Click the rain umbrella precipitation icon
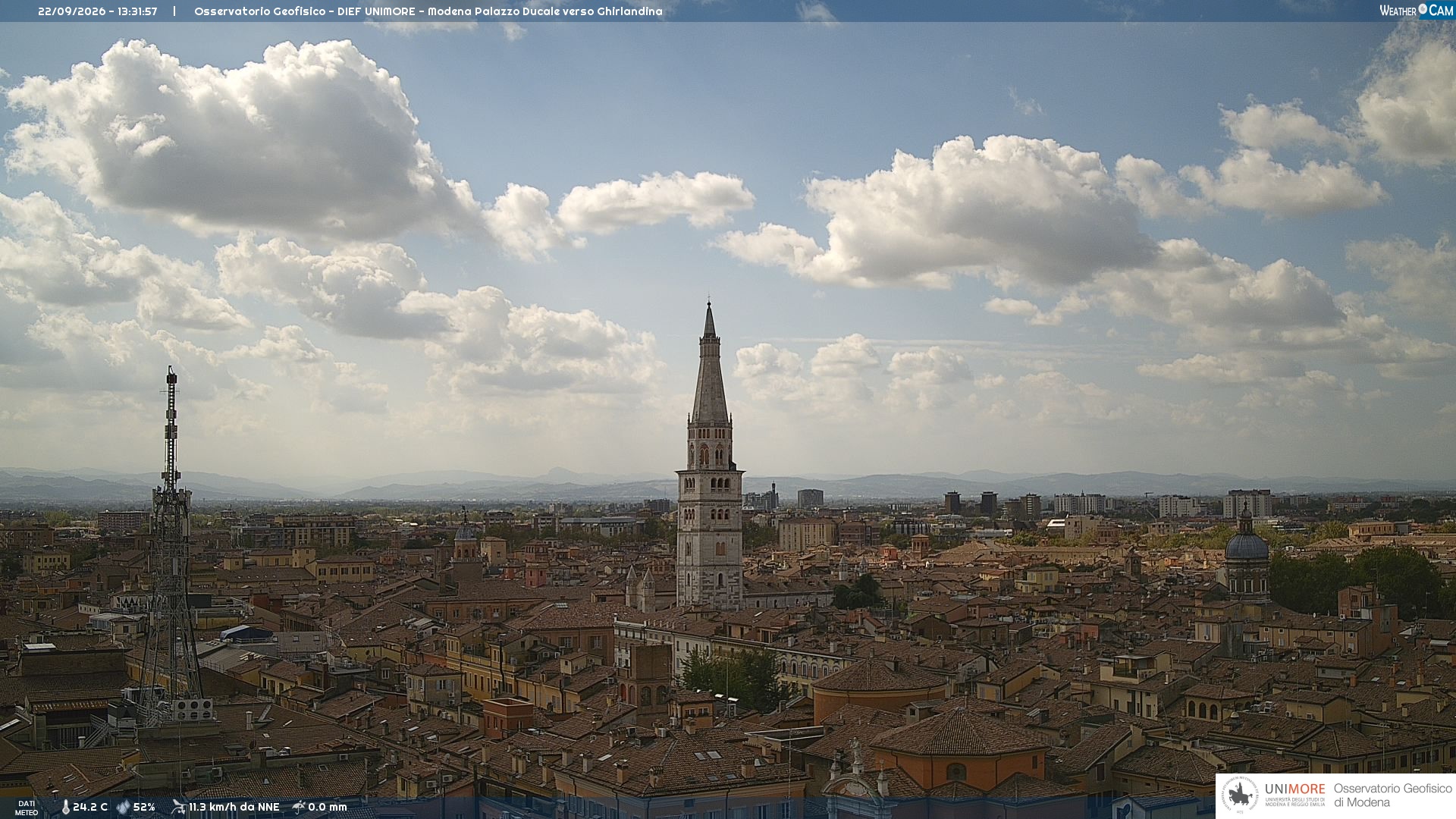This screenshot has height=819, width=1456. pos(299,807)
